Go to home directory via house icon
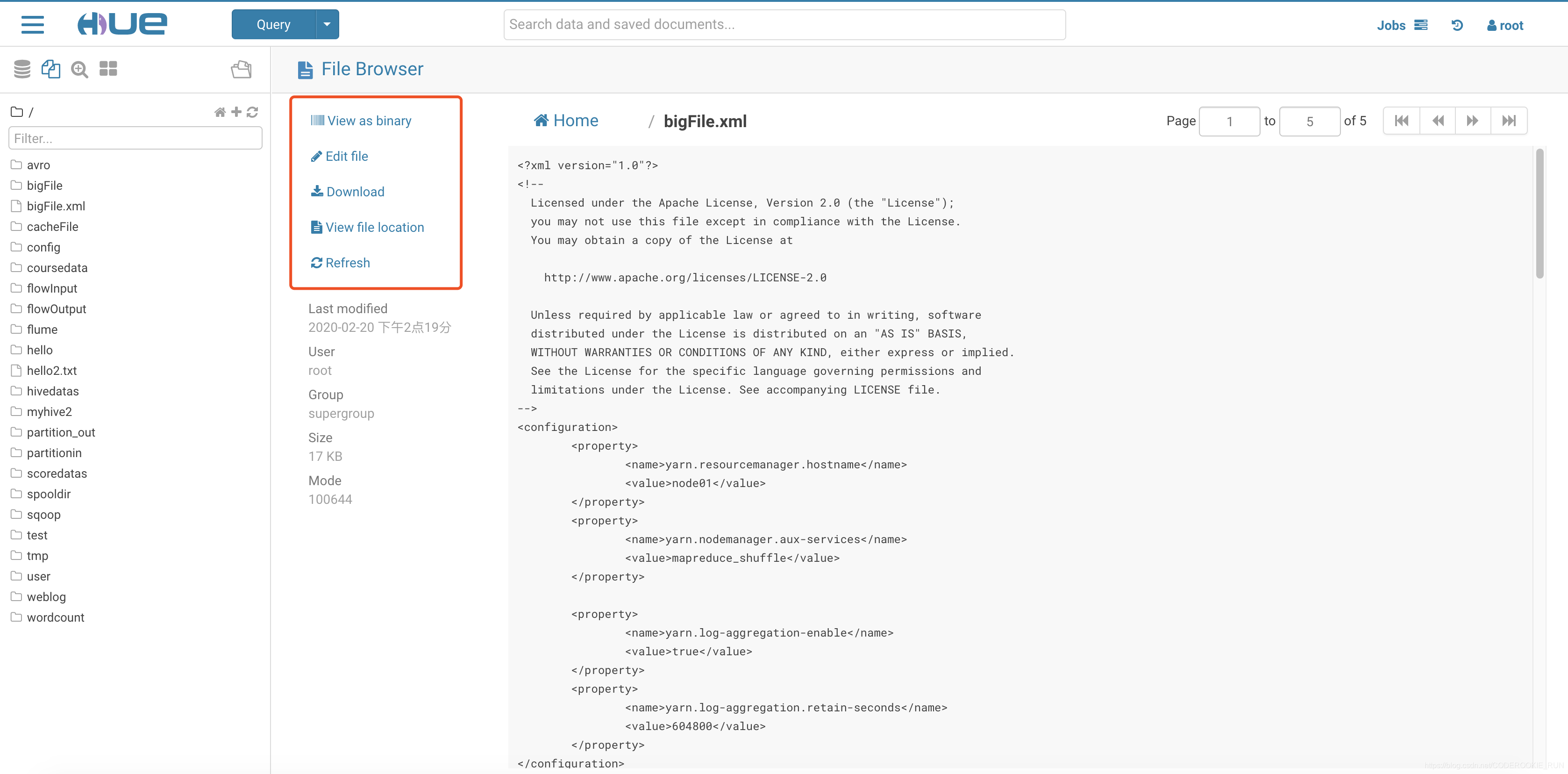1568x774 pixels. point(220,112)
